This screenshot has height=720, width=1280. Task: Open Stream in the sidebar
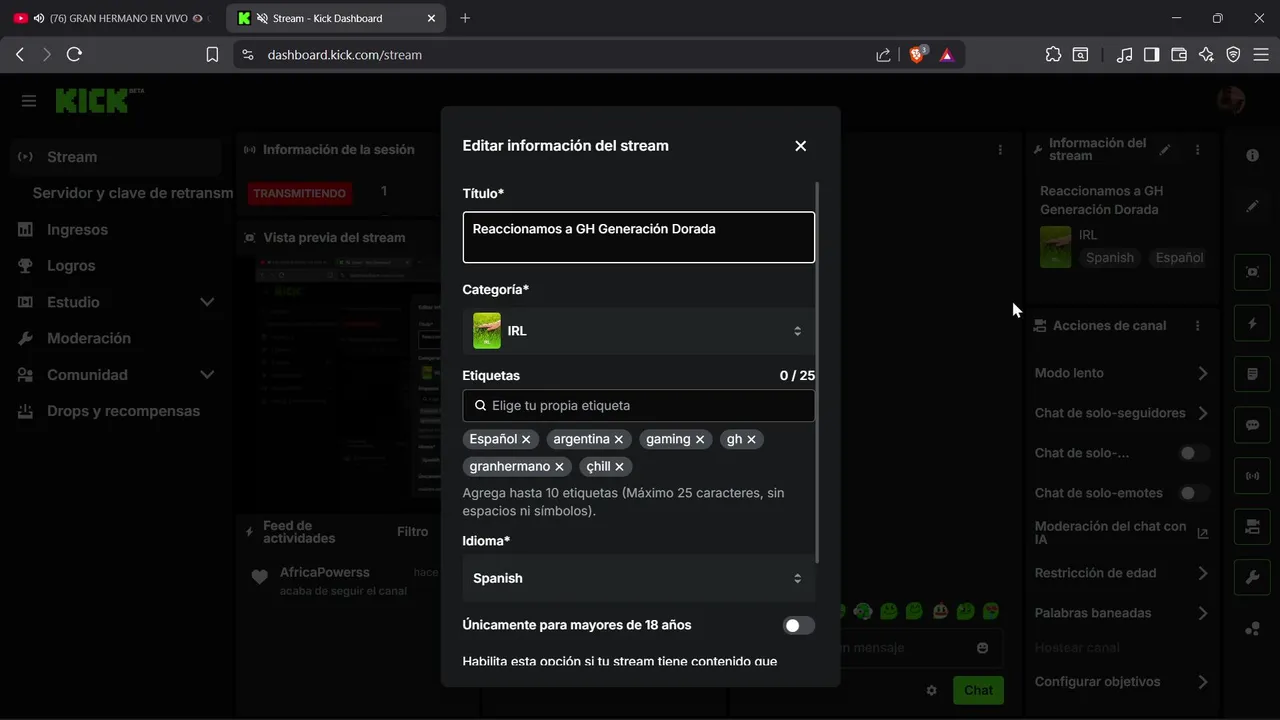[116, 157]
